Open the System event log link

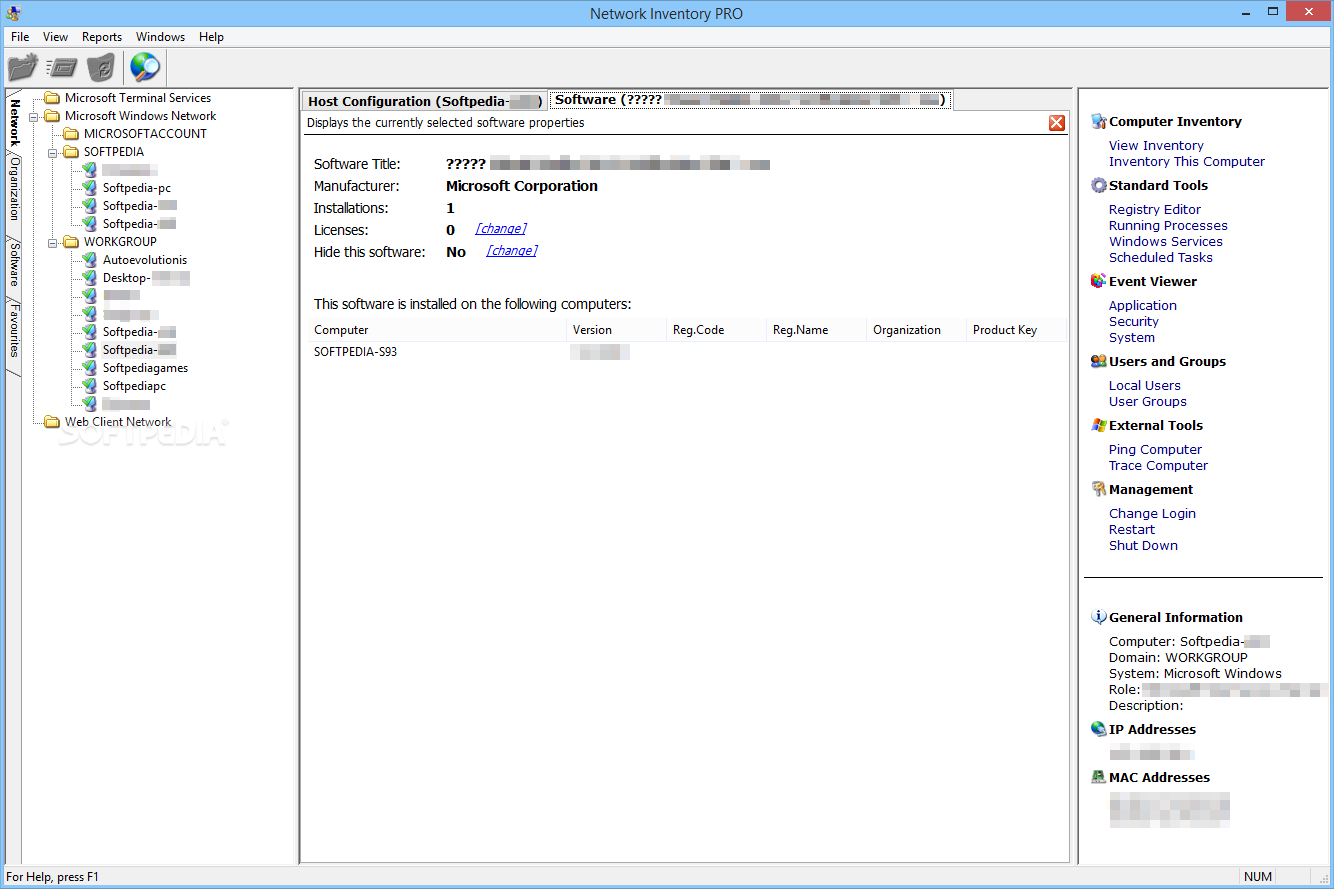pyautogui.click(x=1132, y=337)
